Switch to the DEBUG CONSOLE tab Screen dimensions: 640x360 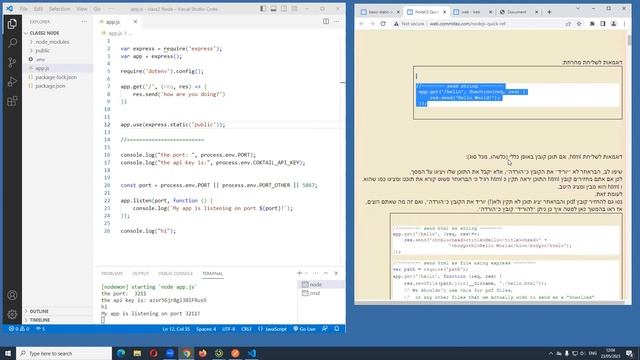[x=176, y=273]
